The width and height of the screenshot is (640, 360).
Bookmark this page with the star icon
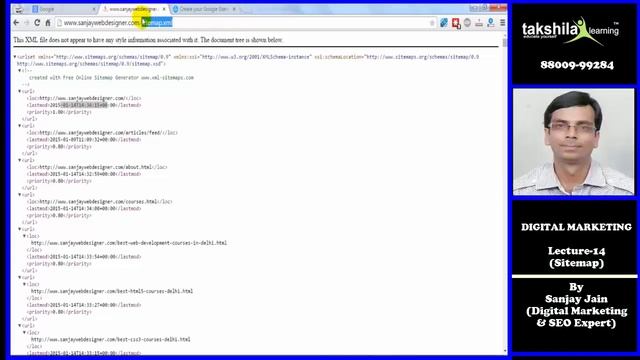point(432,23)
